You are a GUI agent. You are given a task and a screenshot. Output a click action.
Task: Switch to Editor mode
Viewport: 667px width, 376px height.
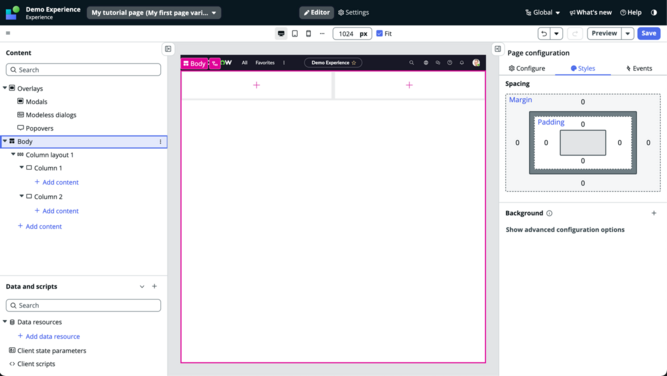[x=316, y=12]
